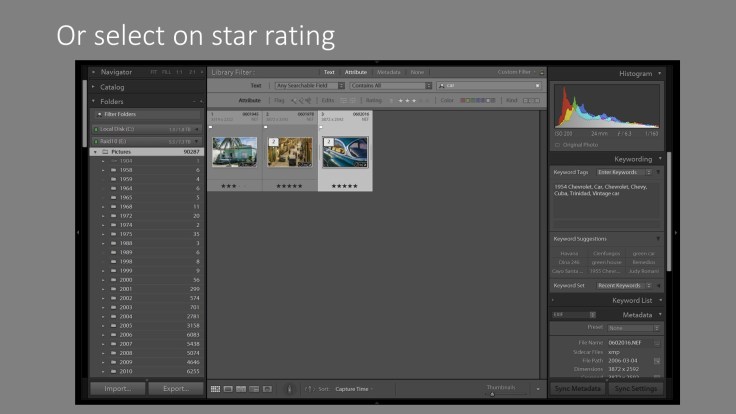
Task: Click the filter lock icon
Action: point(542,73)
